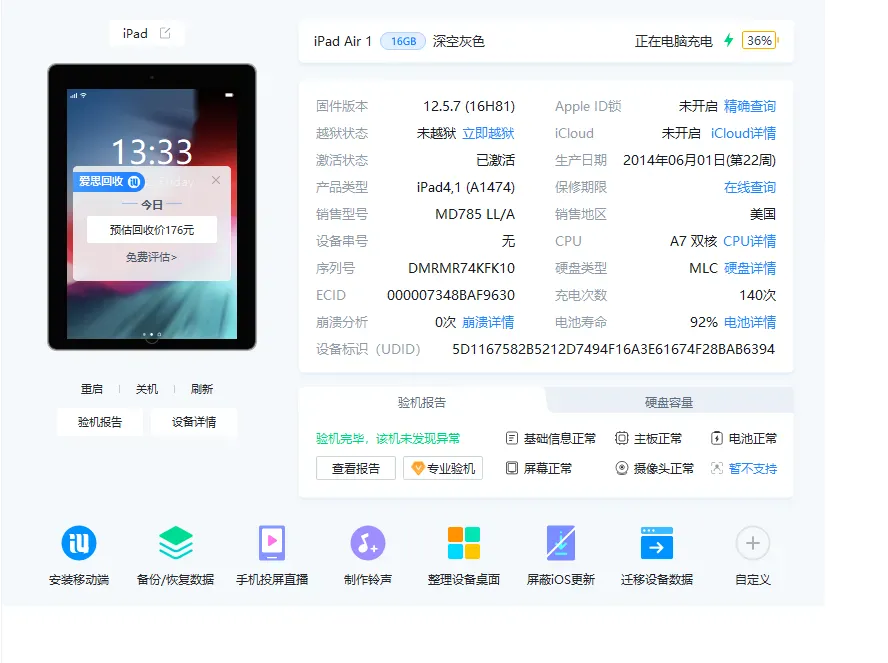Image resolution: width=888 pixels, height=663 pixels.
Task: Click 关机 to shut down device
Action: pyautogui.click(x=147, y=389)
